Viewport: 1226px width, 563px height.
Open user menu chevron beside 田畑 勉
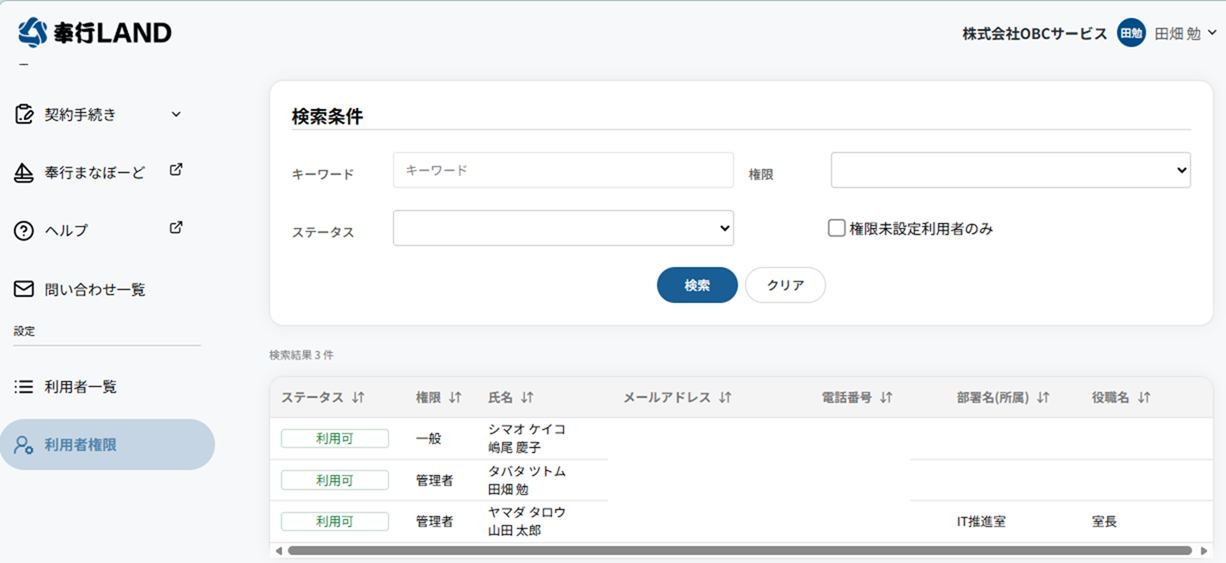tap(1212, 33)
